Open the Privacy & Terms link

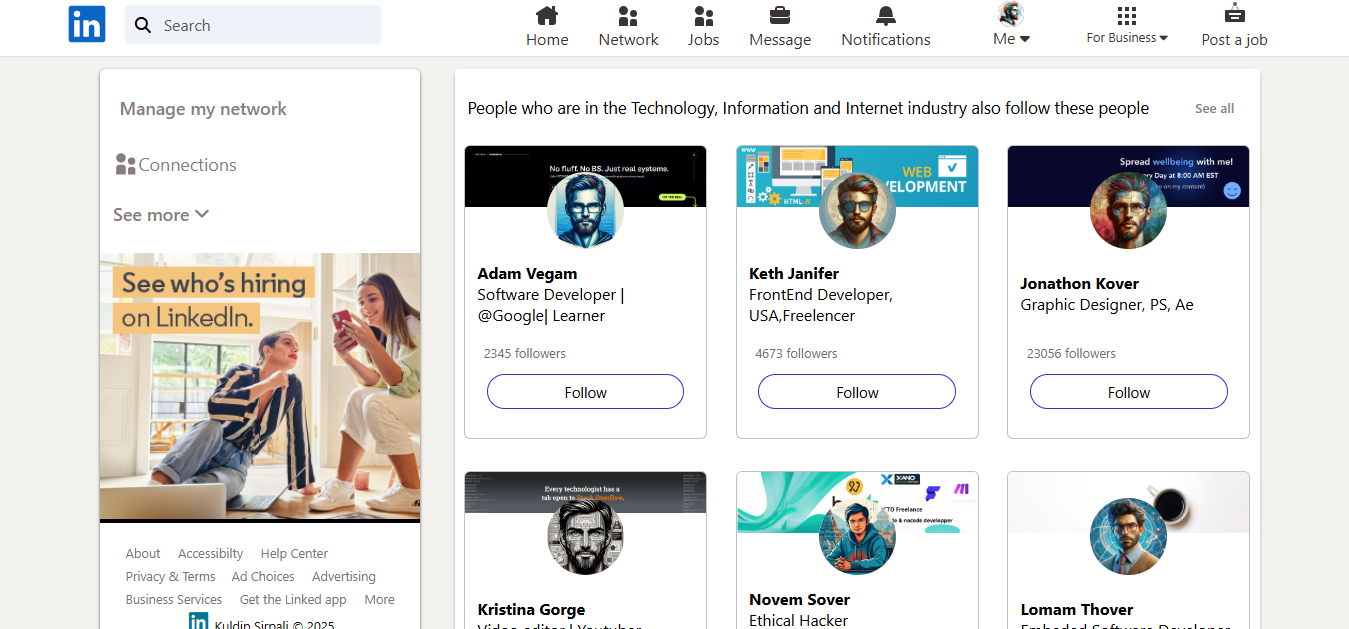coord(170,577)
